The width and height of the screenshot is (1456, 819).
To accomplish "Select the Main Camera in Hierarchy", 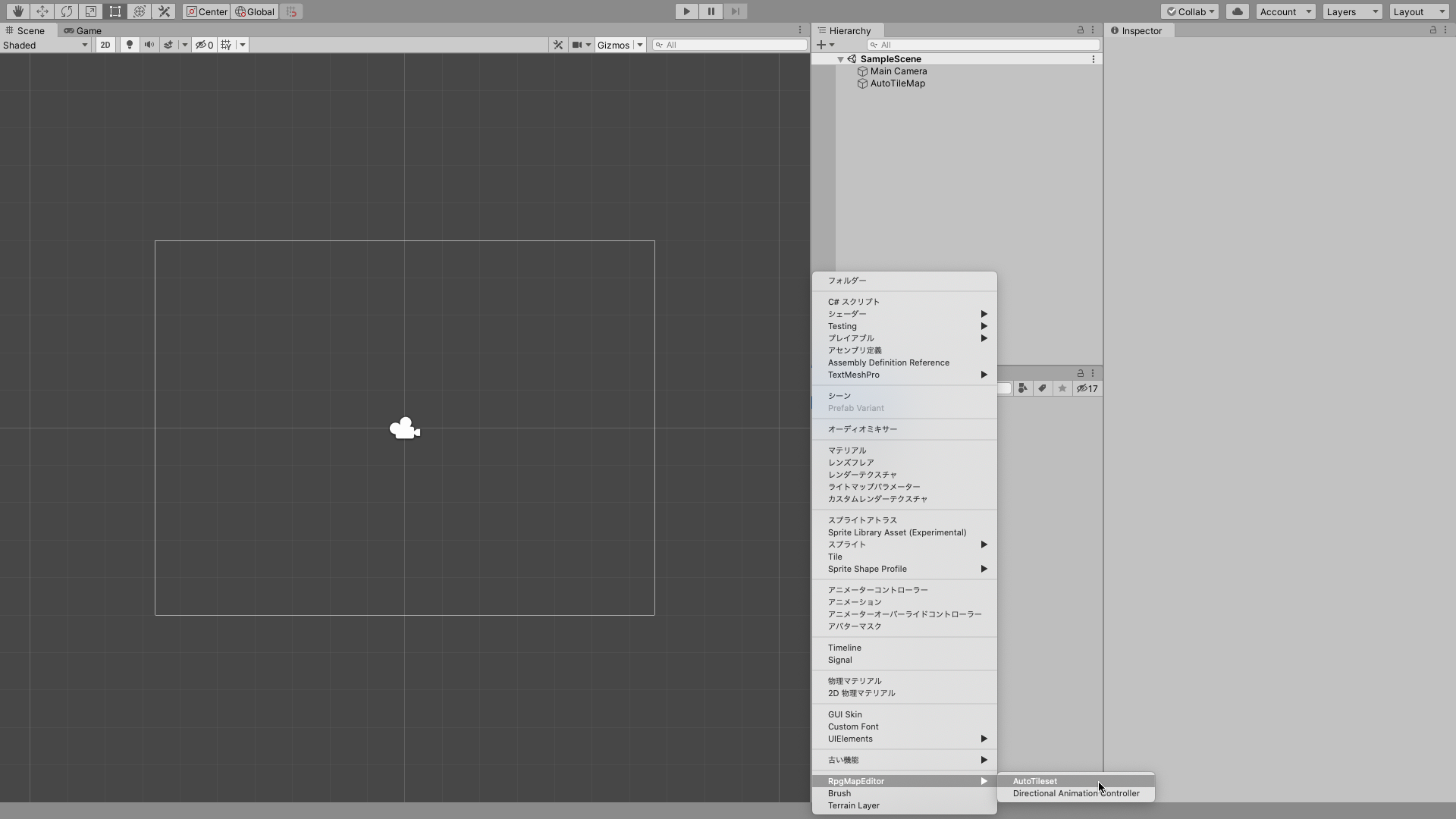I will coord(898,71).
